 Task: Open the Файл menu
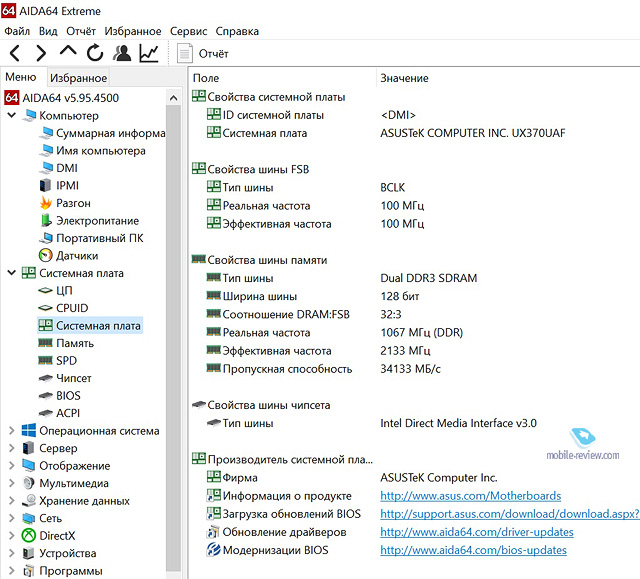point(17,31)
